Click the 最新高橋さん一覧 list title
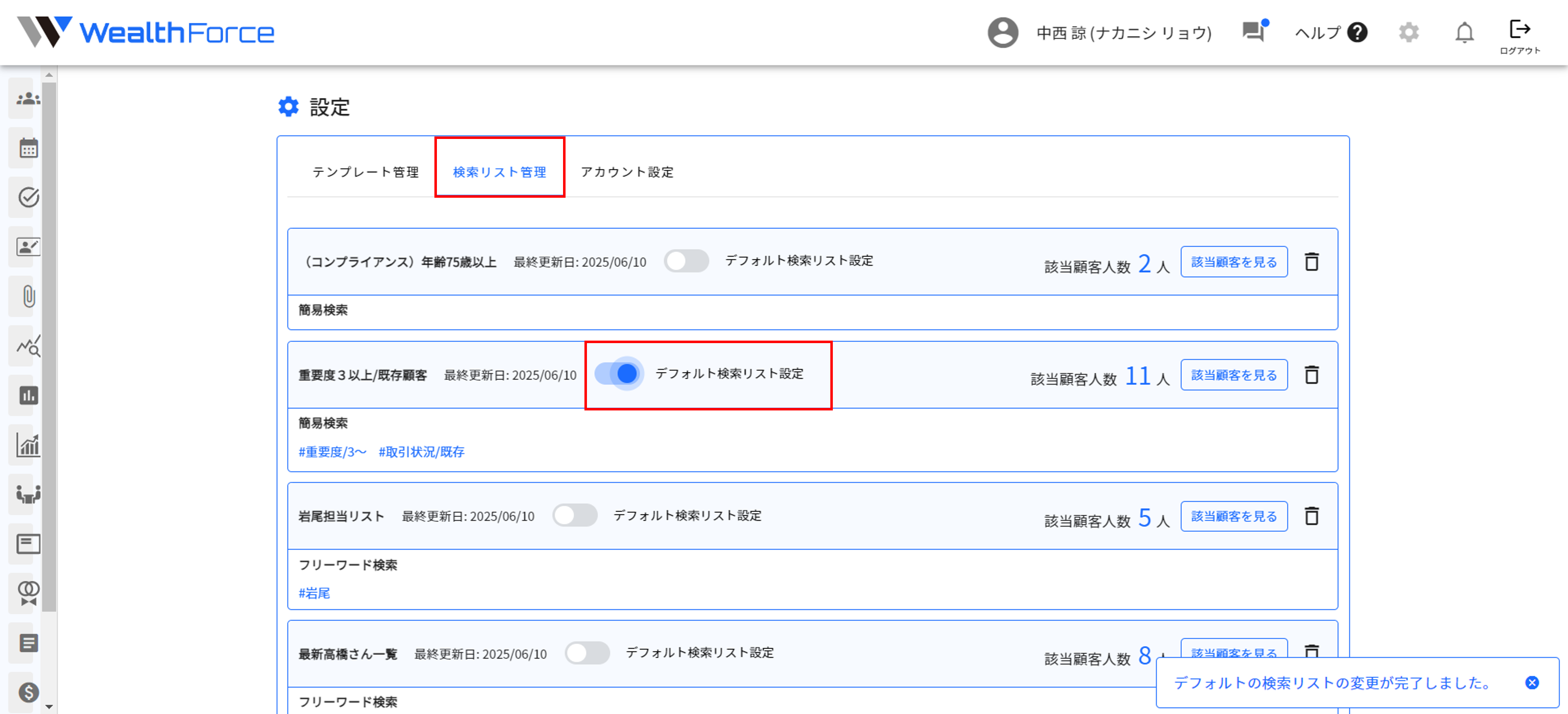The width and height of the screenshot is (1568, 714). 347,654
